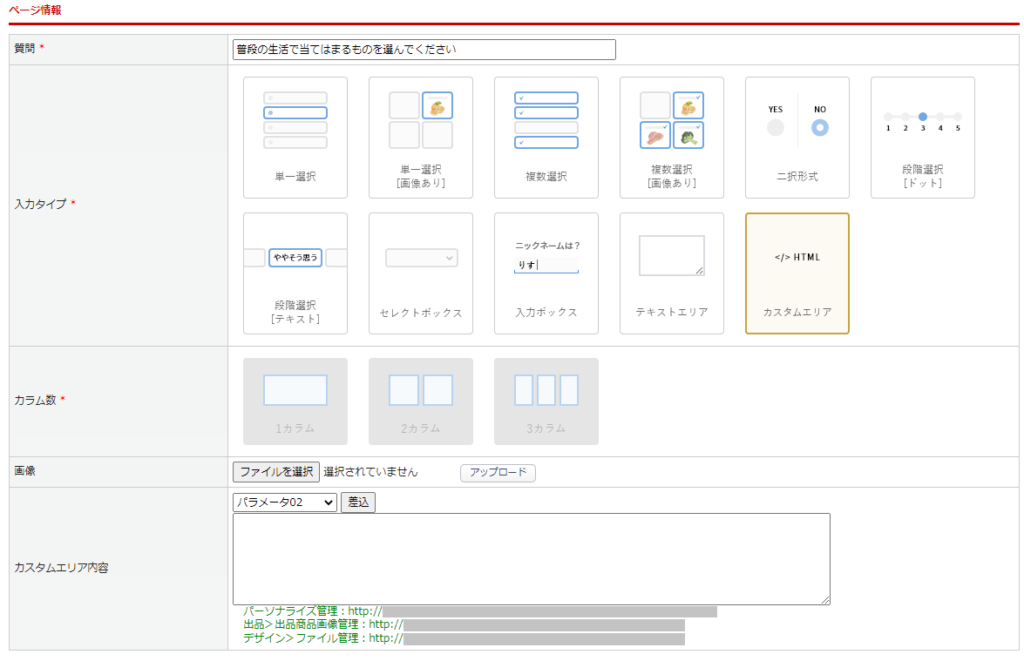Pick the テキストエリア input type tile
This screenshot has width=1024, height=661.
(671, 273)
